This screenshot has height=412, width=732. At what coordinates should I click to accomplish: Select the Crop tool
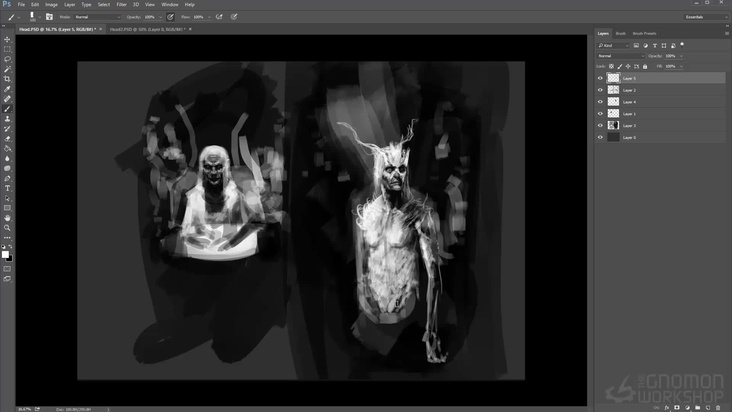[x=7, y=79]
